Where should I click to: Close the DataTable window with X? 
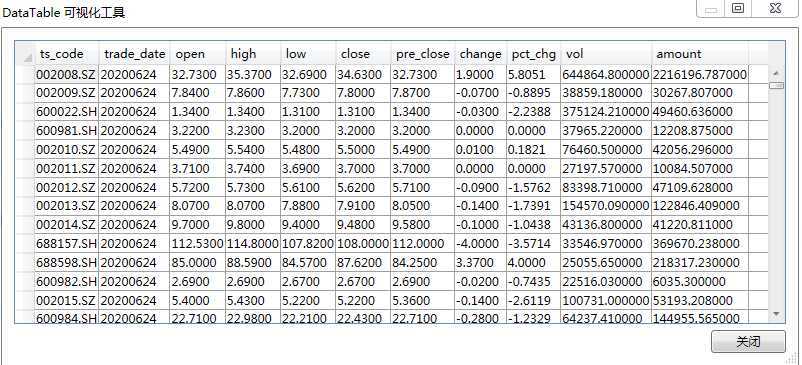(775, 8)
